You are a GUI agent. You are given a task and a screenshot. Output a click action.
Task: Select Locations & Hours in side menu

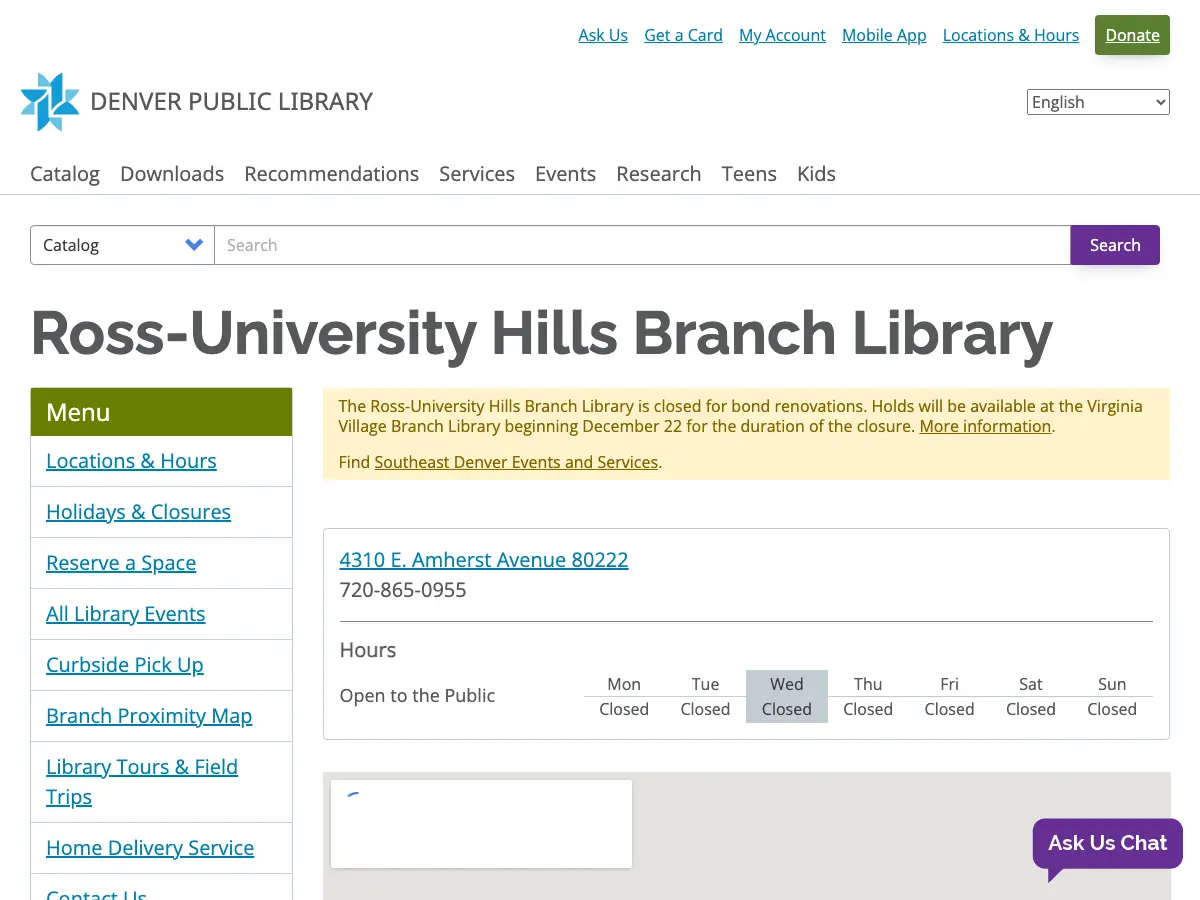click(x=131, y=461)
